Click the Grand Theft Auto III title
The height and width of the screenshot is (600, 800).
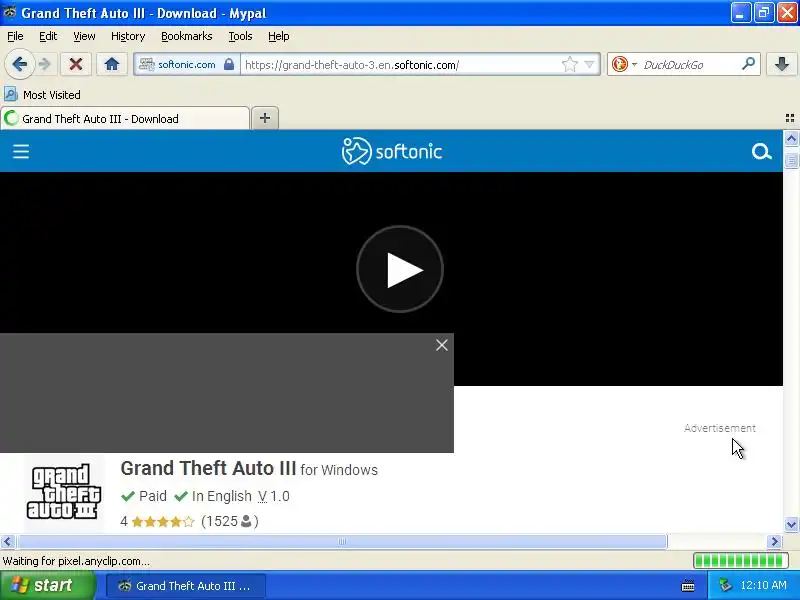click(208, 468)
